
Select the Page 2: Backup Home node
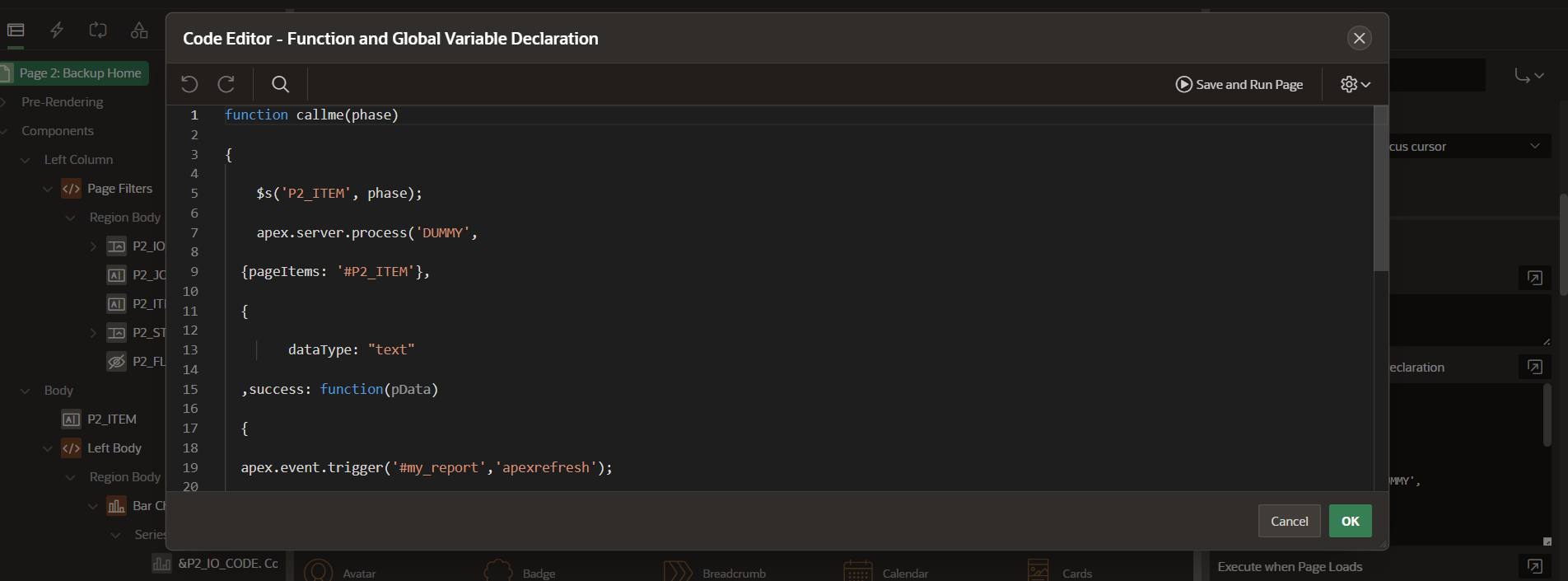click(x=74, y=73)
